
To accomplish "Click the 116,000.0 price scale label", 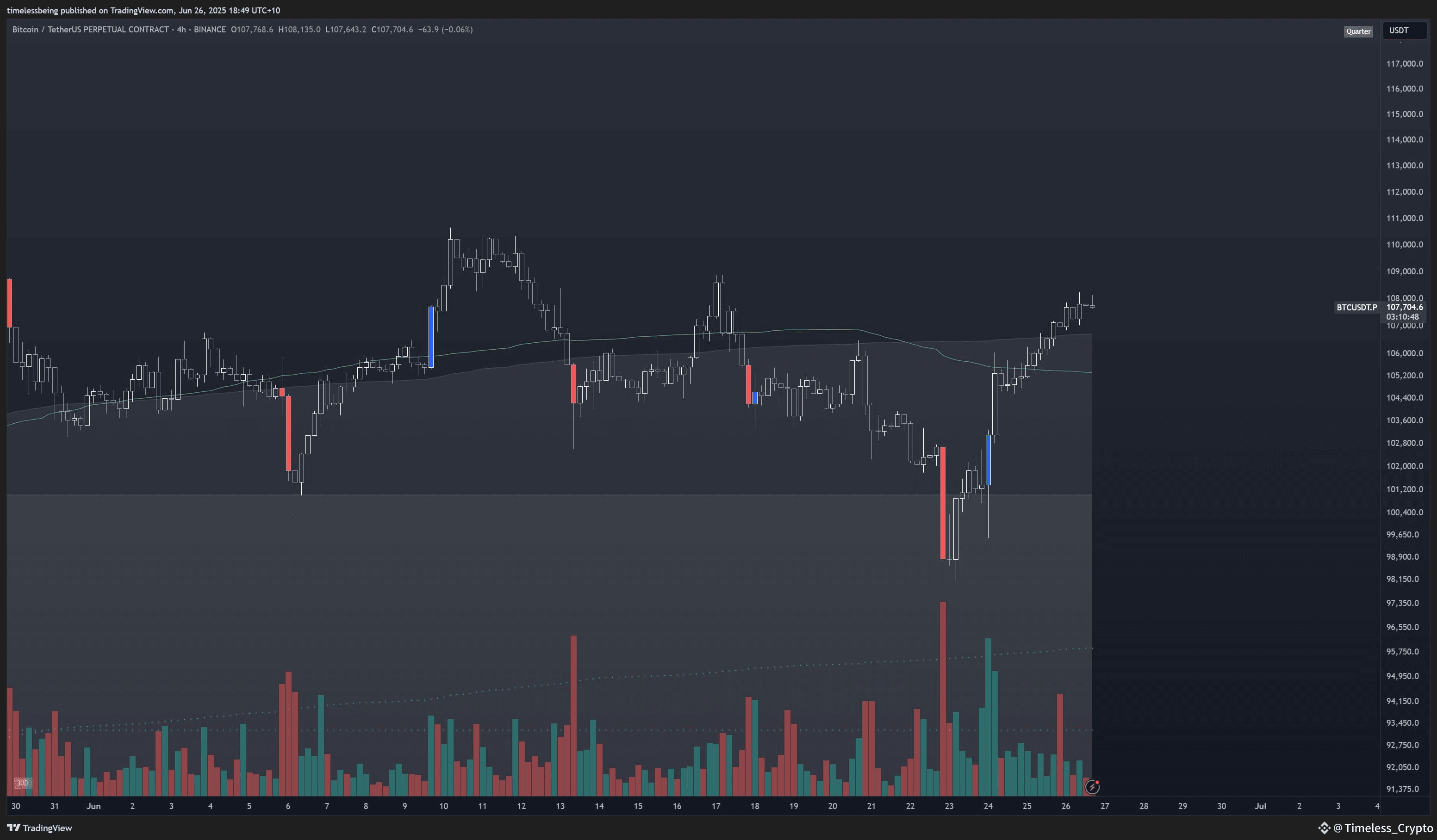I will [1405, 88].
